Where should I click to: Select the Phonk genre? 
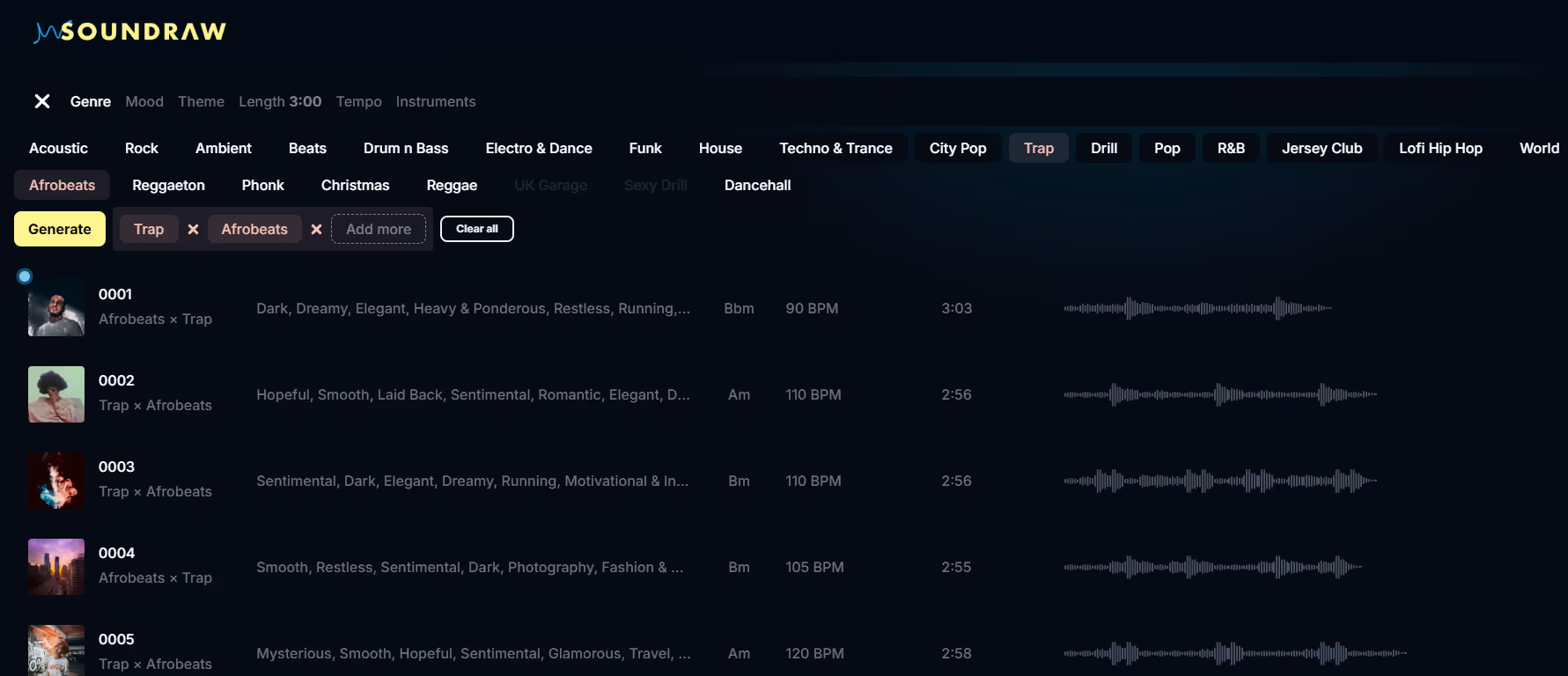point(262,185)
